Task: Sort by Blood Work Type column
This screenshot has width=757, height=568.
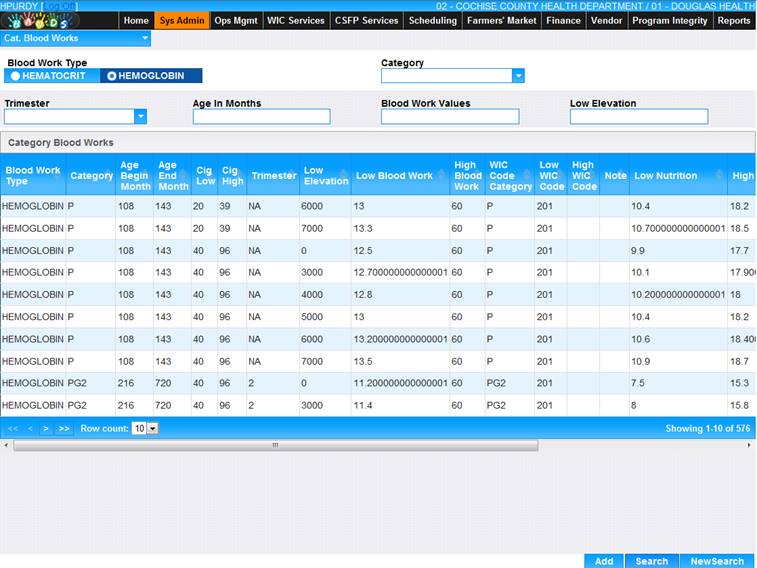Action: tap(33, 176)
